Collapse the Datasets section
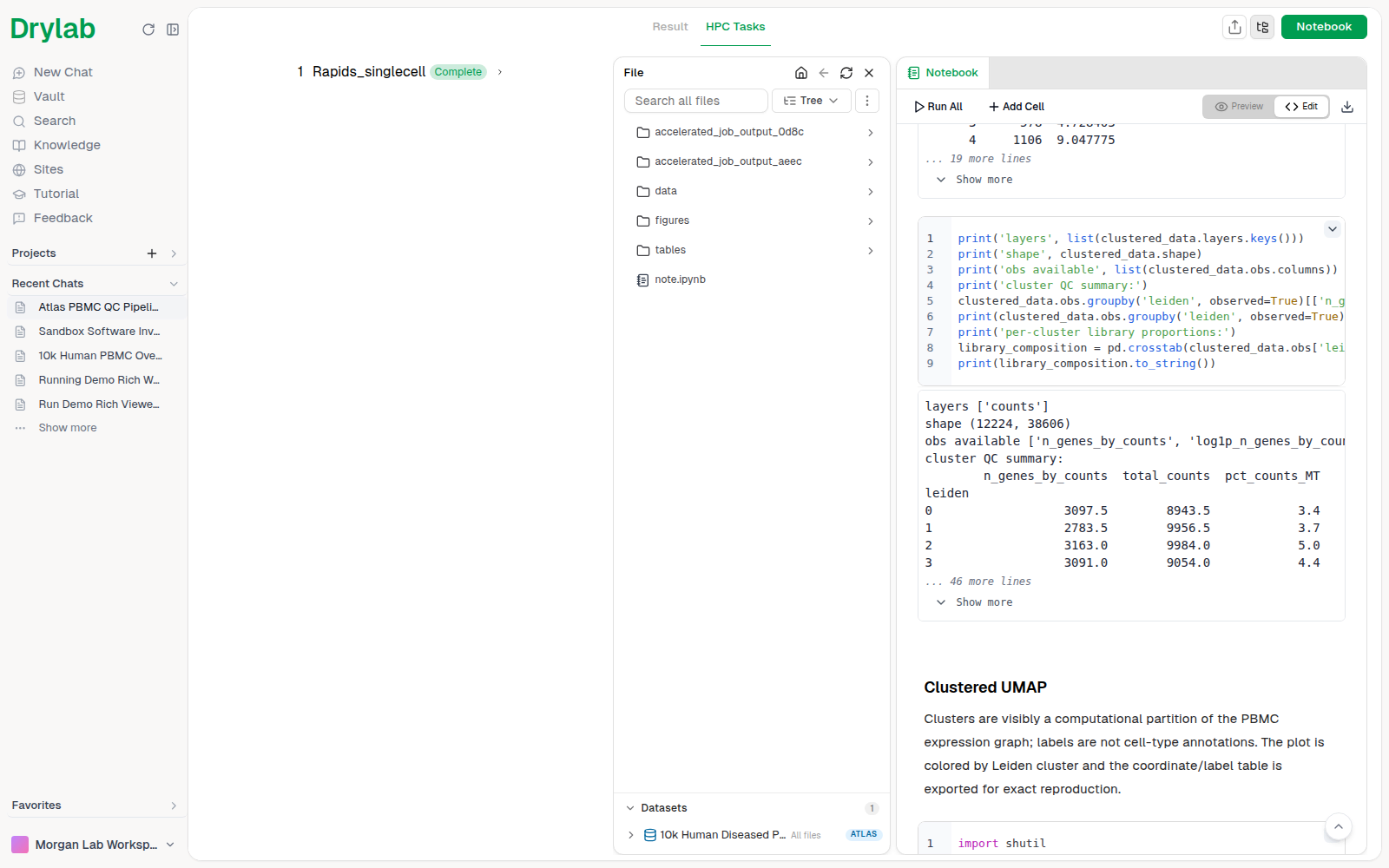The width and height of the screenshot is (1389, 868). (630, 808)
